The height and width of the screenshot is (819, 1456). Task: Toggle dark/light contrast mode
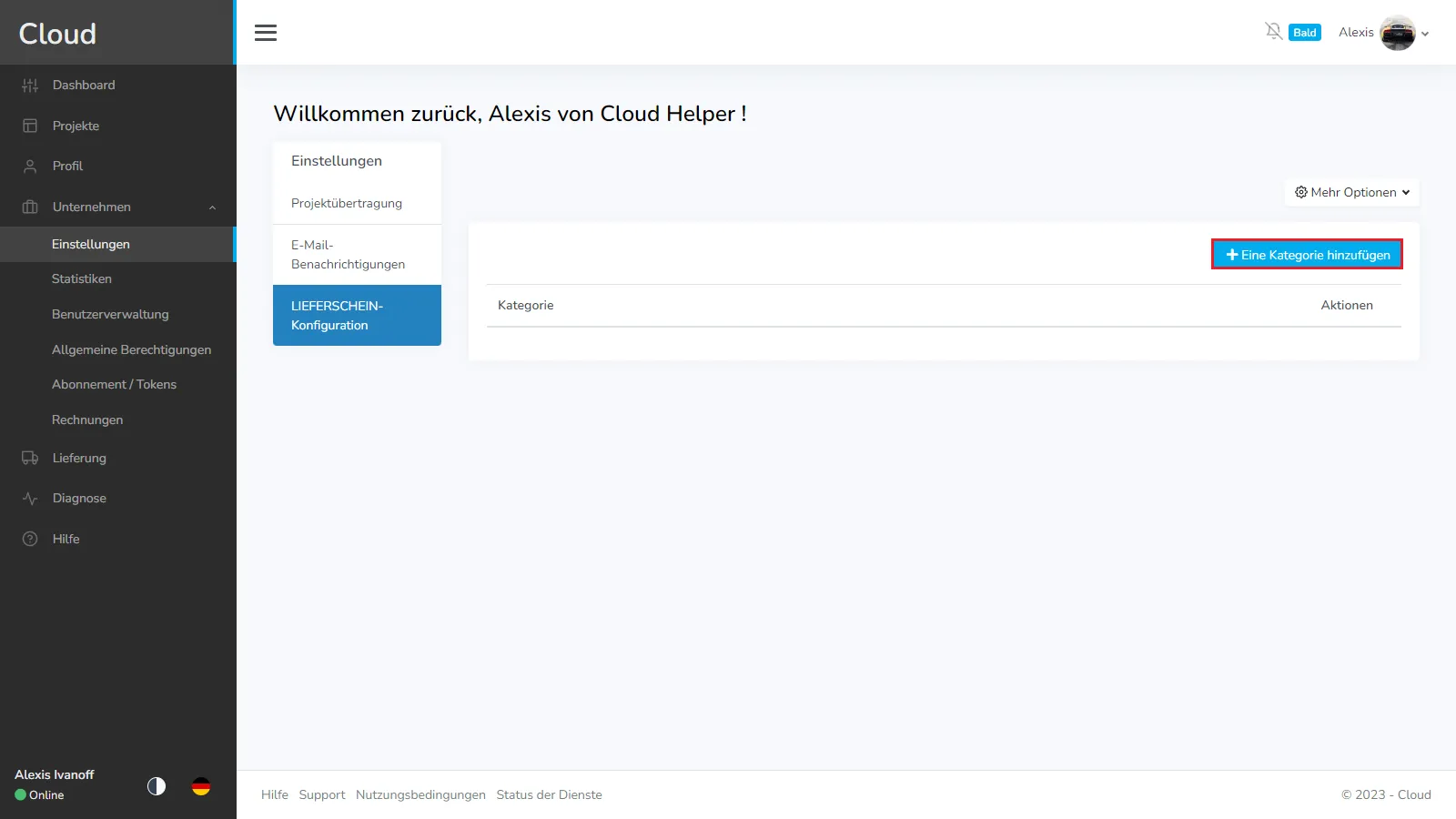tap(157, 786)
